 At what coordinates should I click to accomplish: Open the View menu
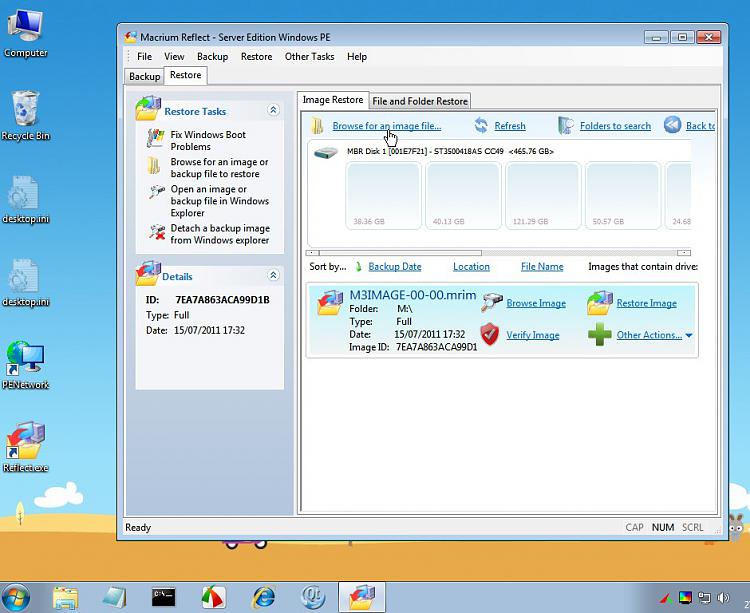tap(174, 56)
